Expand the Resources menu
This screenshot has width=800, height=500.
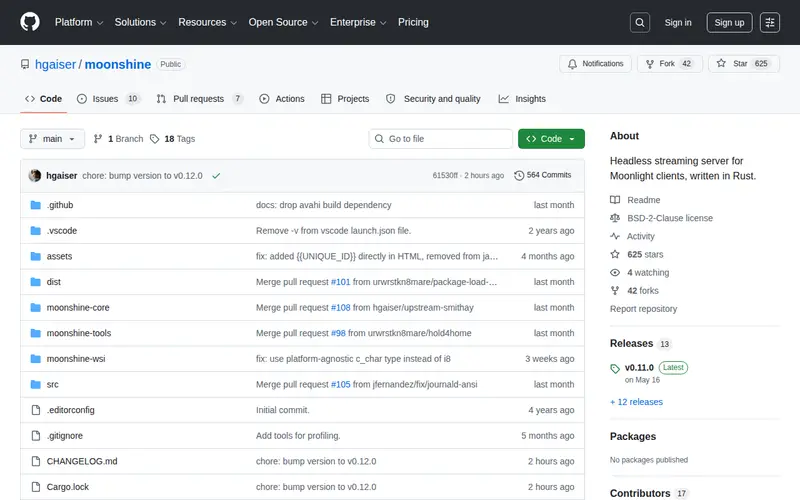[x=208, y=22]
